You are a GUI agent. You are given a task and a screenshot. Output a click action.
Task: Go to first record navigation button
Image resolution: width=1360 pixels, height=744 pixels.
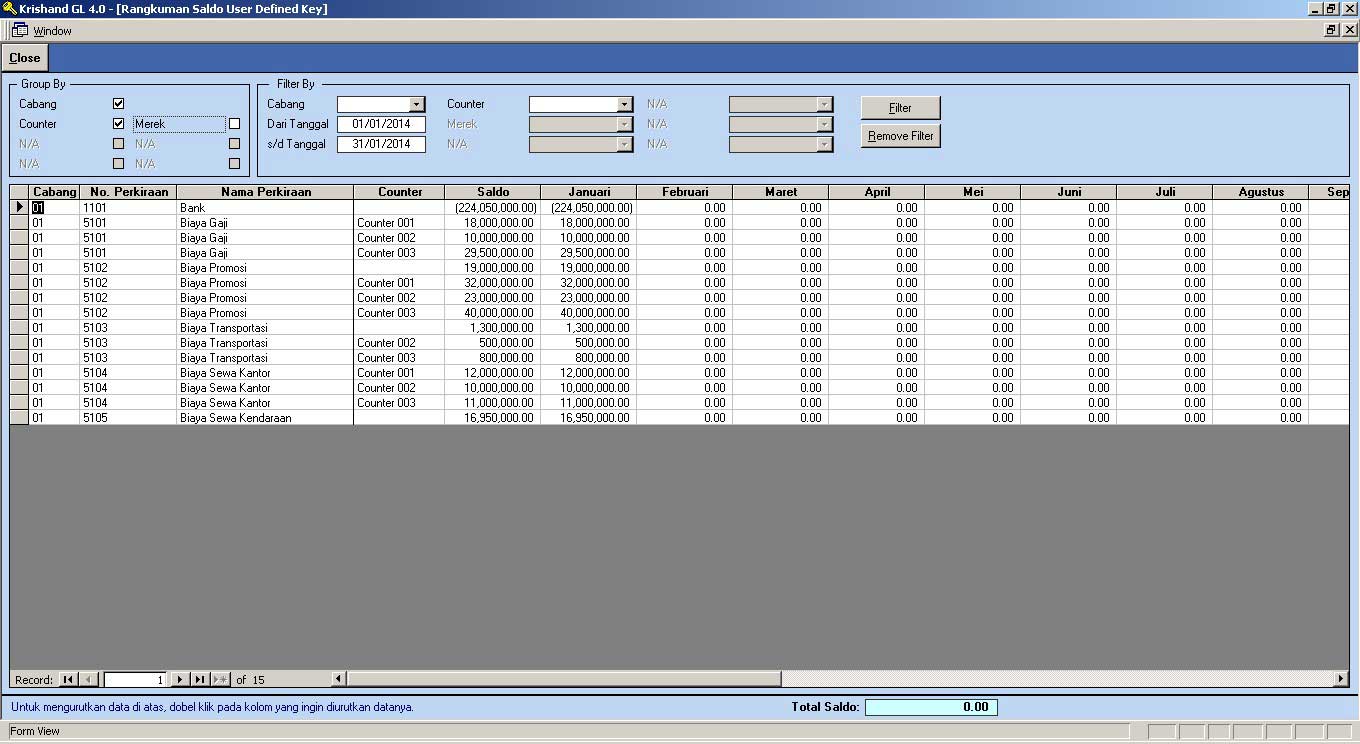point(67,679)
